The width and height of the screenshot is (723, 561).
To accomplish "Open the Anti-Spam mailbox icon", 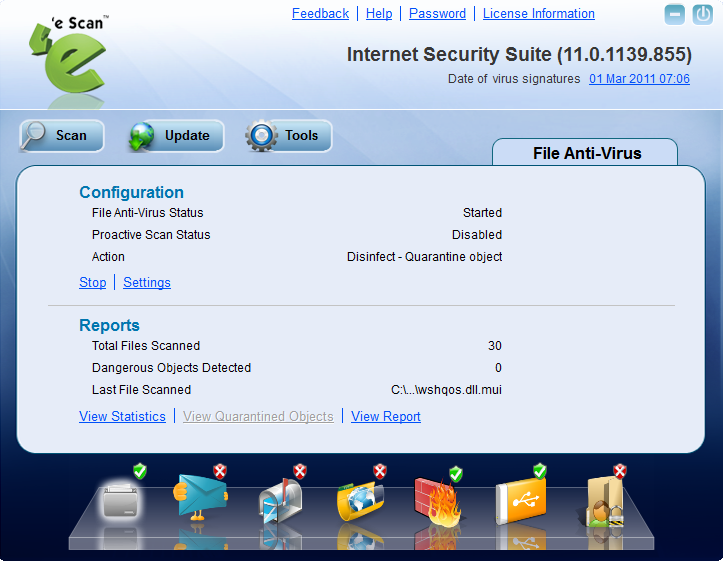I will (280, 500).
